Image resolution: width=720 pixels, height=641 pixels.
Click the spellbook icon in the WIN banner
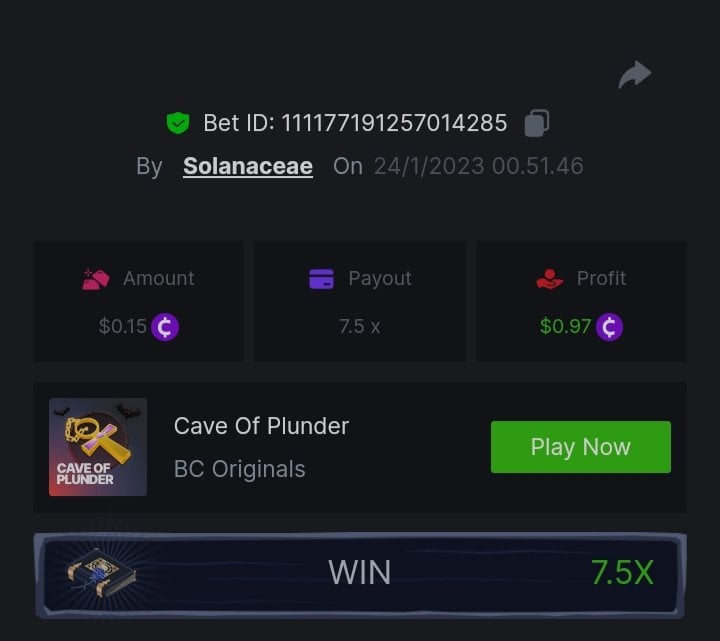point(101,573)
